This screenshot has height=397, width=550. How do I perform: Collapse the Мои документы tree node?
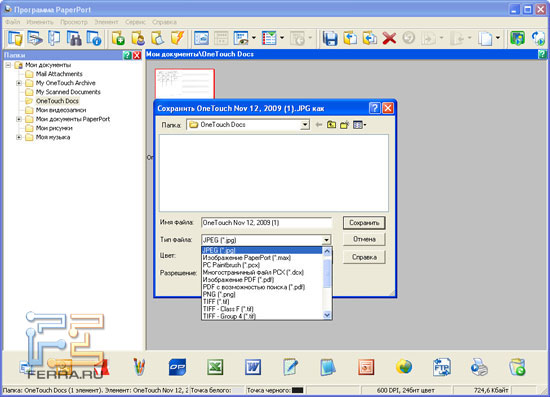[8, 65]
